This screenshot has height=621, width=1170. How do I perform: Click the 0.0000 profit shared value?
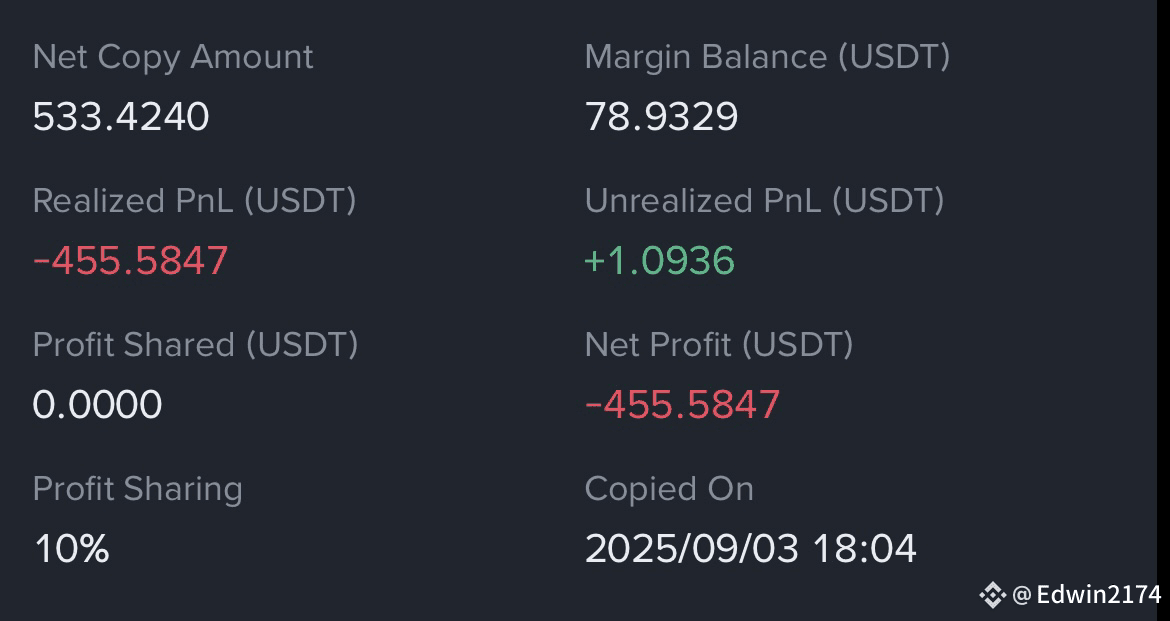pos(97,405)
